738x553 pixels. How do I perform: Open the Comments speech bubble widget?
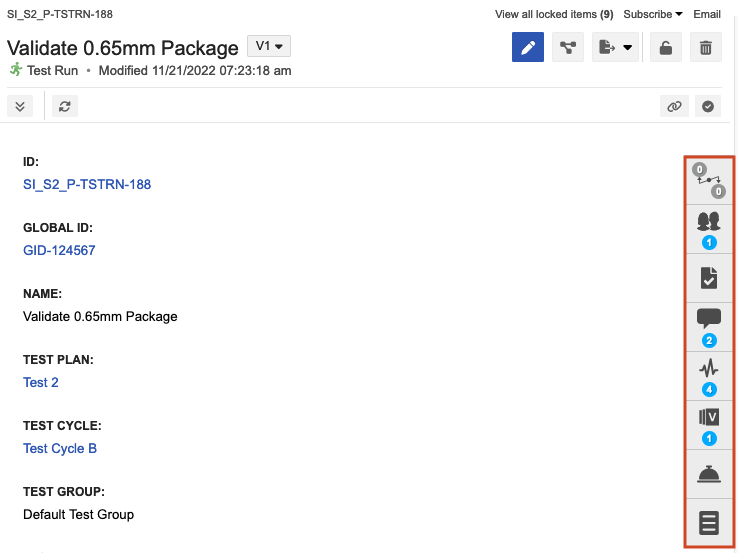(709, 326)
